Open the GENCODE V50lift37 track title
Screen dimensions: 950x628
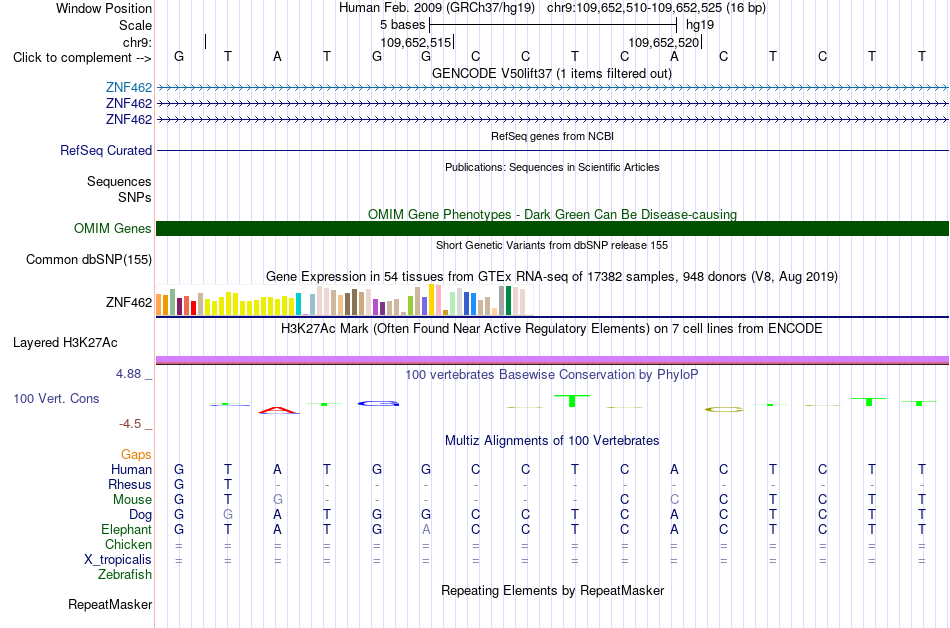pos(552,73)
